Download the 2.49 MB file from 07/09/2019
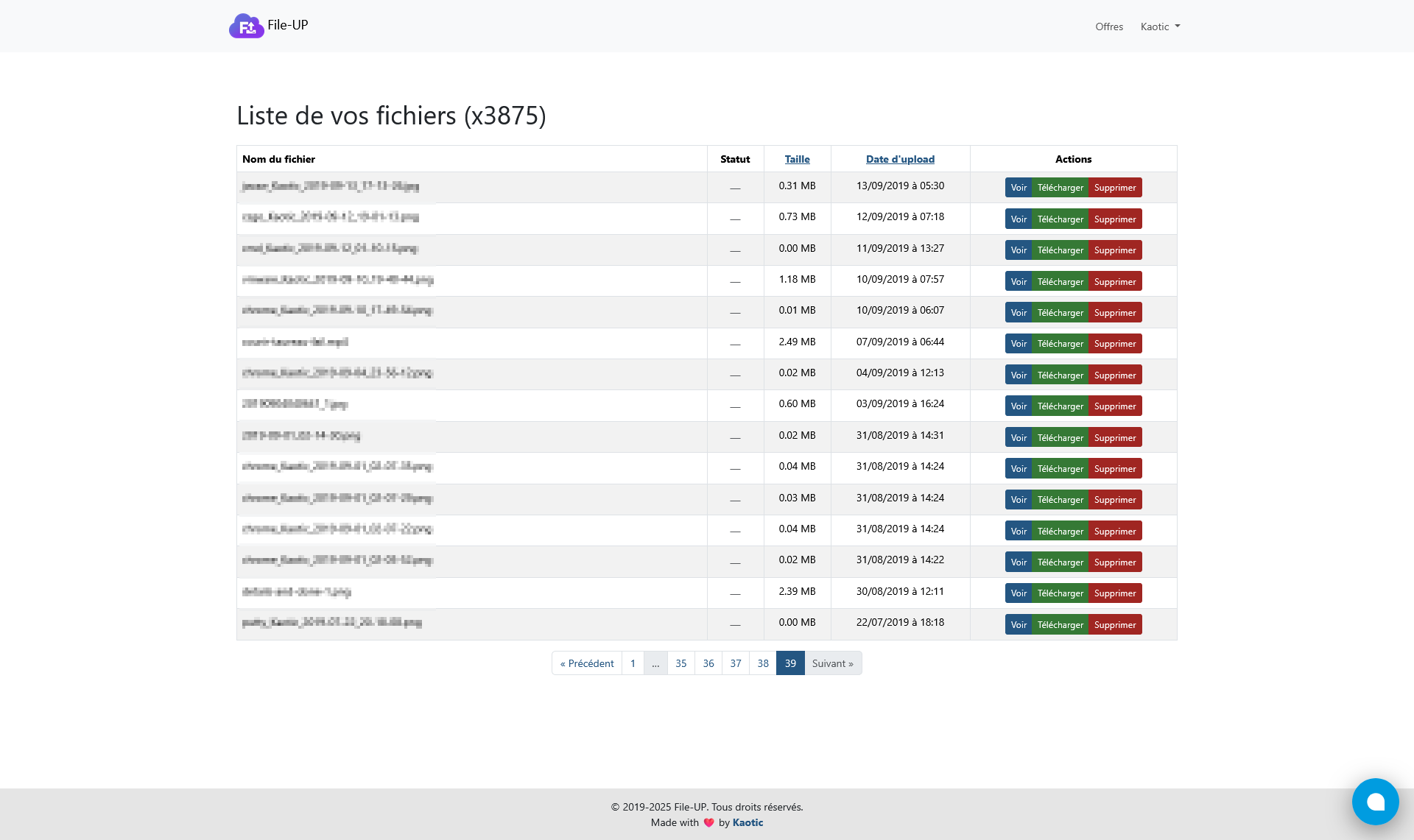Image resolution: width=1414 pixels, height=840 pixels. coord(1060,344)
